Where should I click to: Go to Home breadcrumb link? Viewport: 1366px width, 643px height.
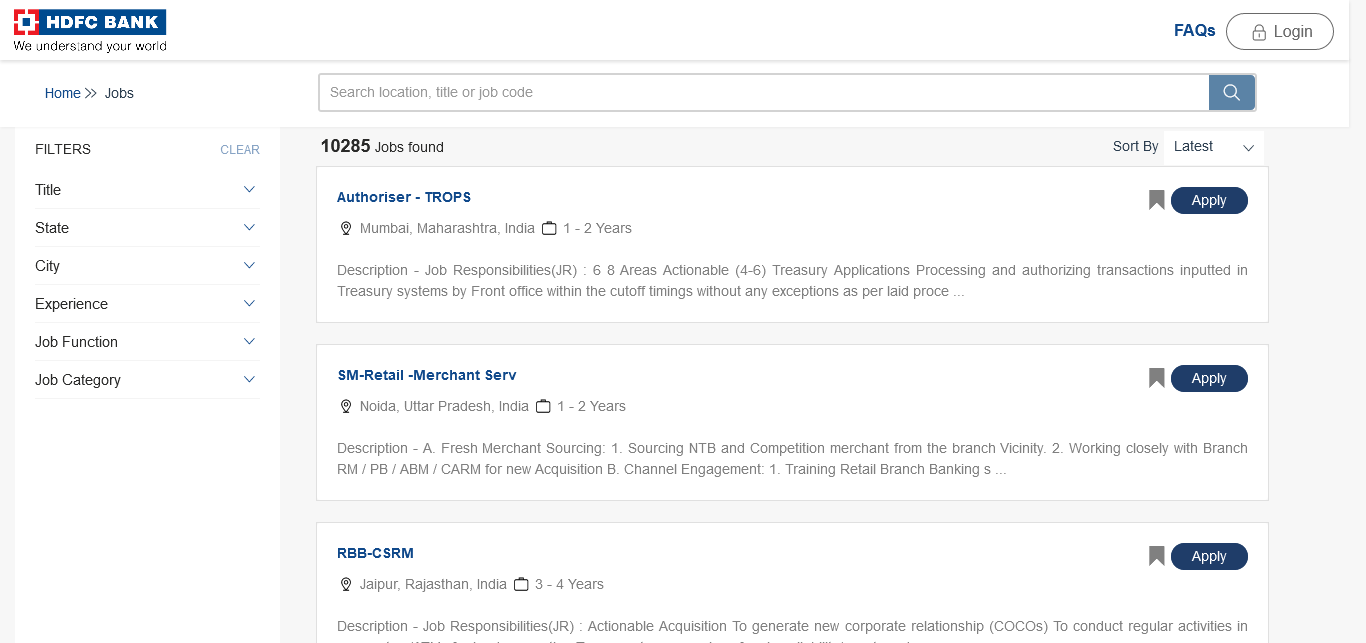62,93
